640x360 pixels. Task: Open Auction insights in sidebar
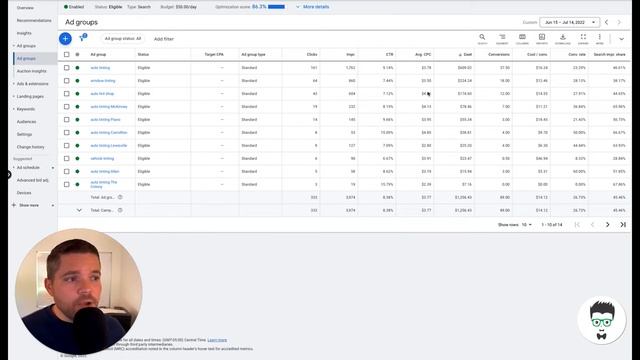pos(31,71)
